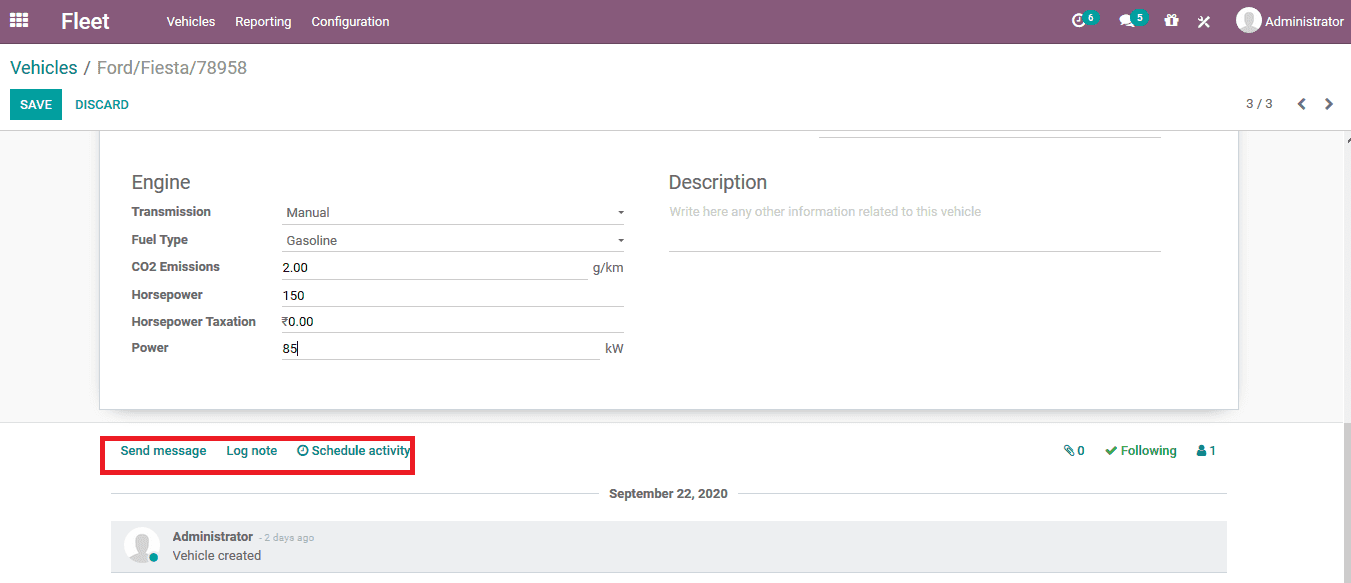Click the Horsepower Taxation input field

click(453, 322)
